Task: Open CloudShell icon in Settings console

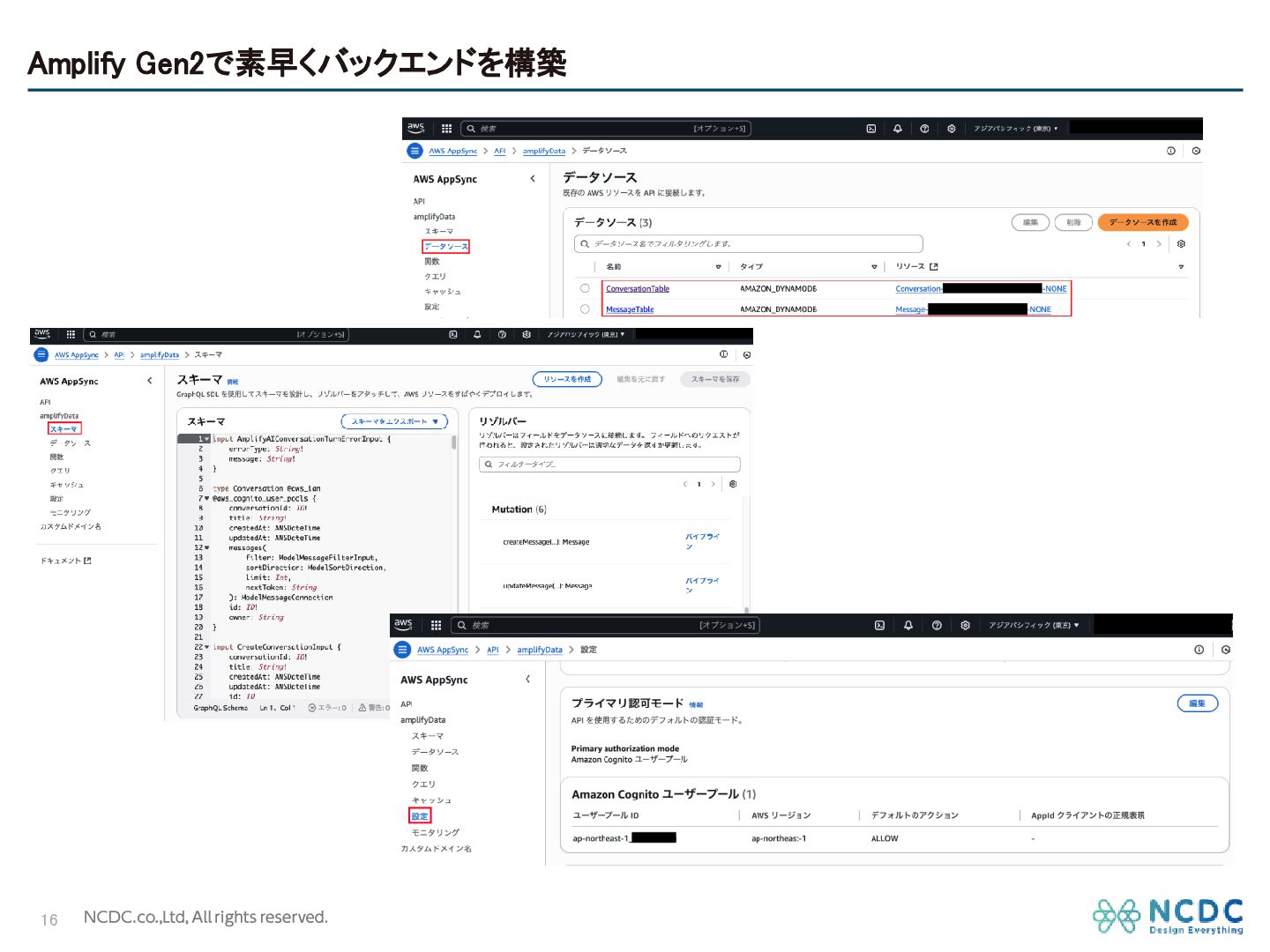Action: click(x=879, y=625)
